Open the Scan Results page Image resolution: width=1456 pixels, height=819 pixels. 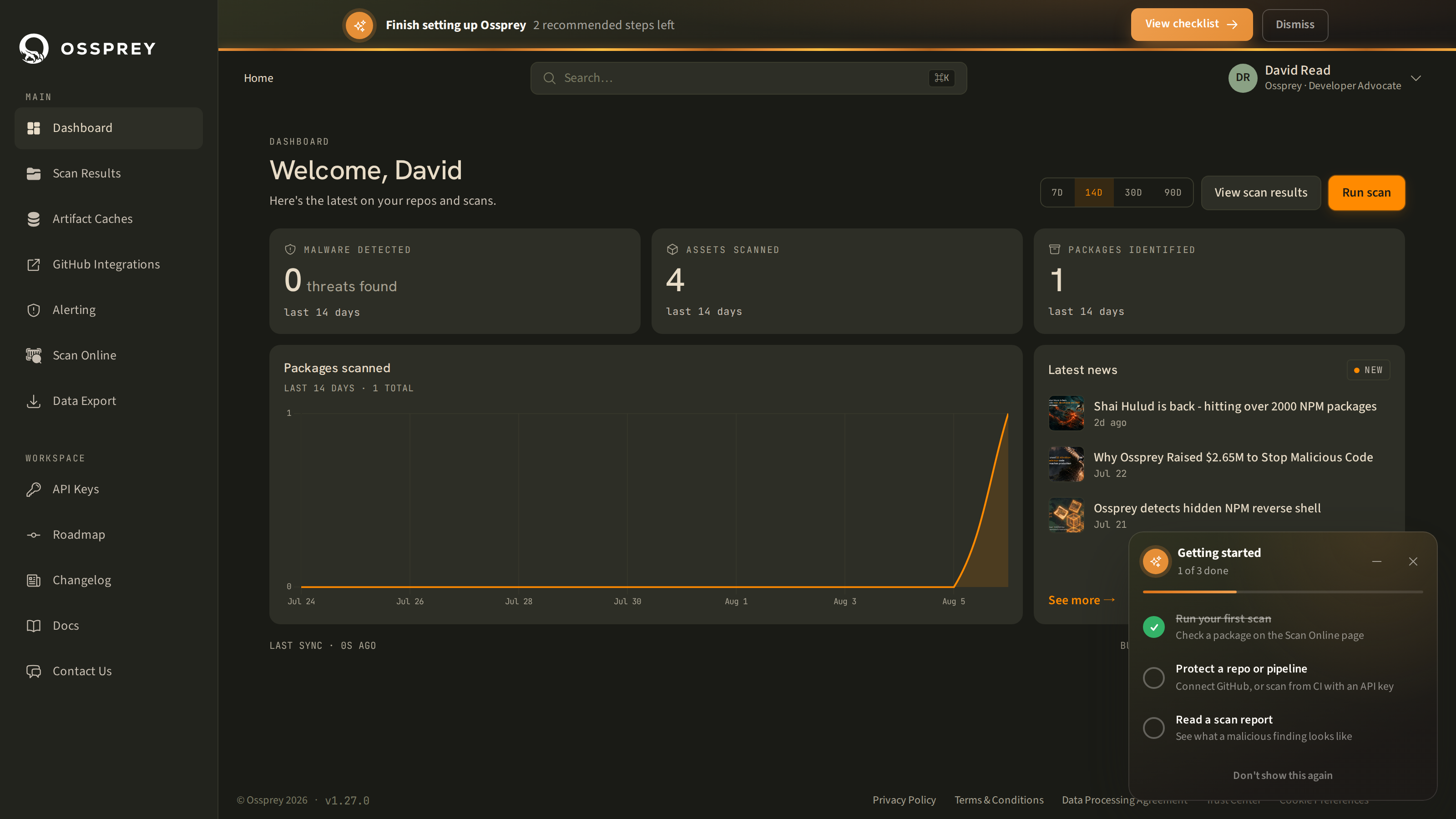109,173
